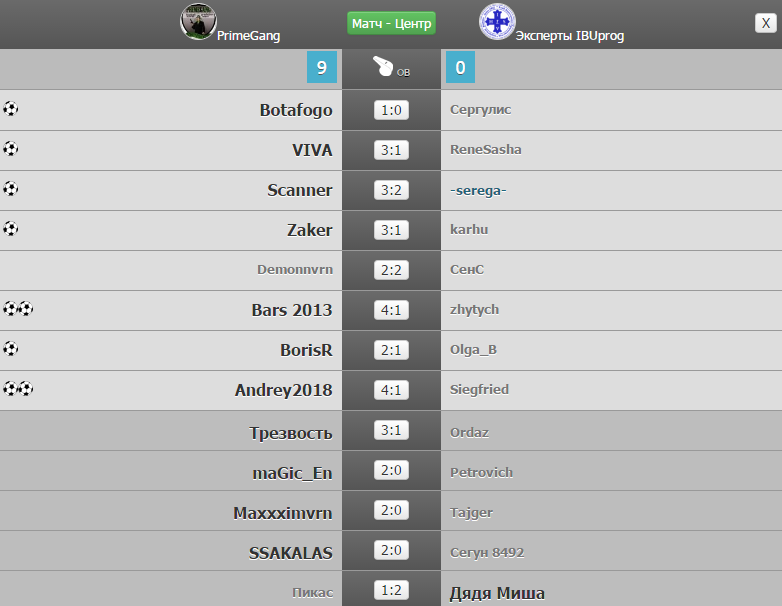The image size is (782, 606).
Task: Click the referee whistle icon
Action: 383,66
